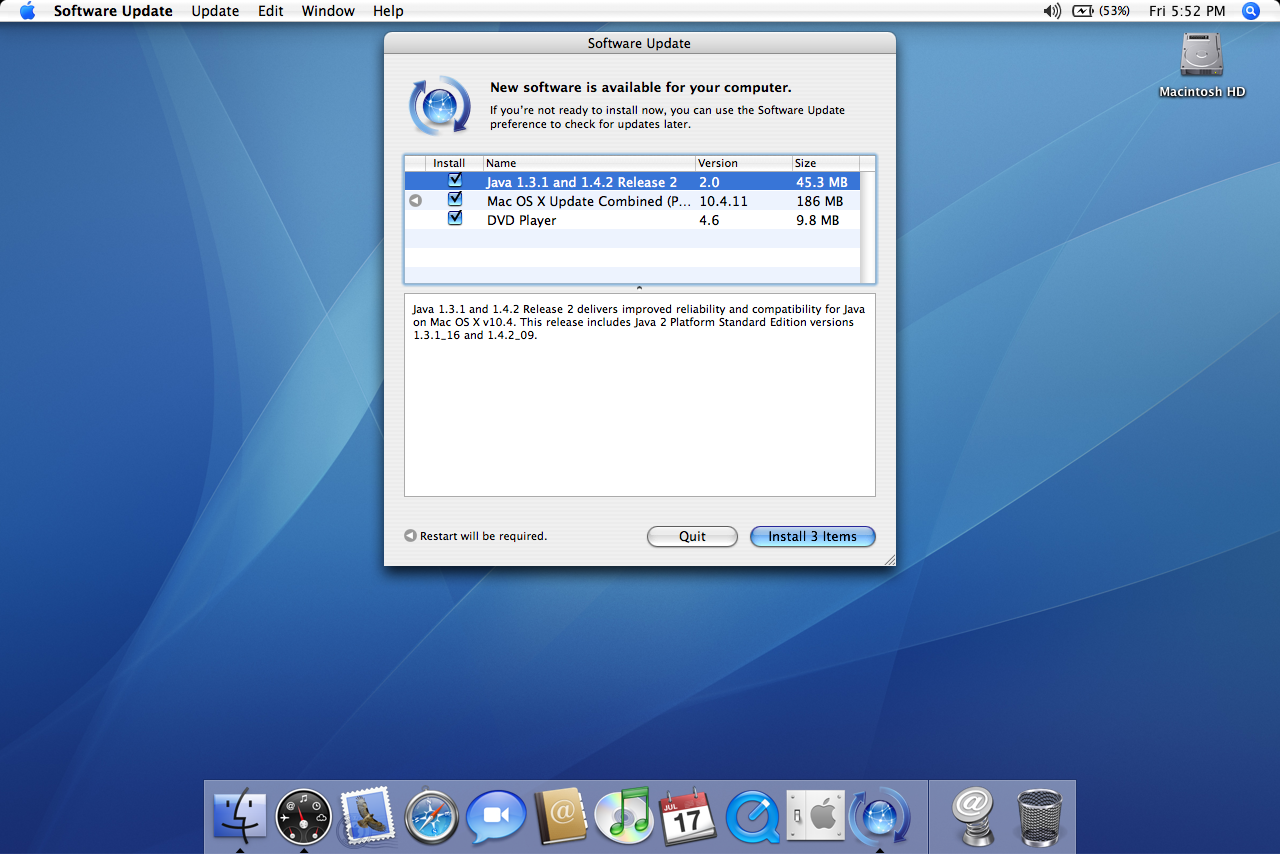Open the Window menu

[328, 11]
